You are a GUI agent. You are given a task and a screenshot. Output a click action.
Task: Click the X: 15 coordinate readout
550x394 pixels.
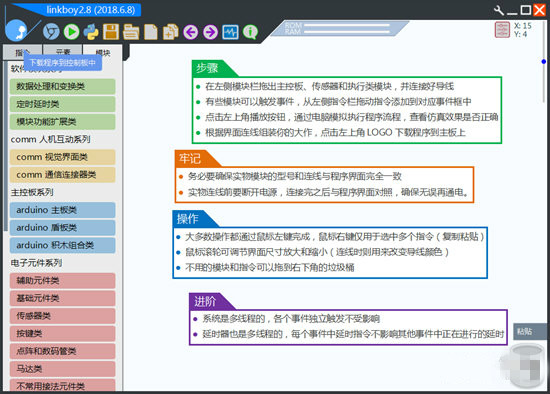click(523, 26)
